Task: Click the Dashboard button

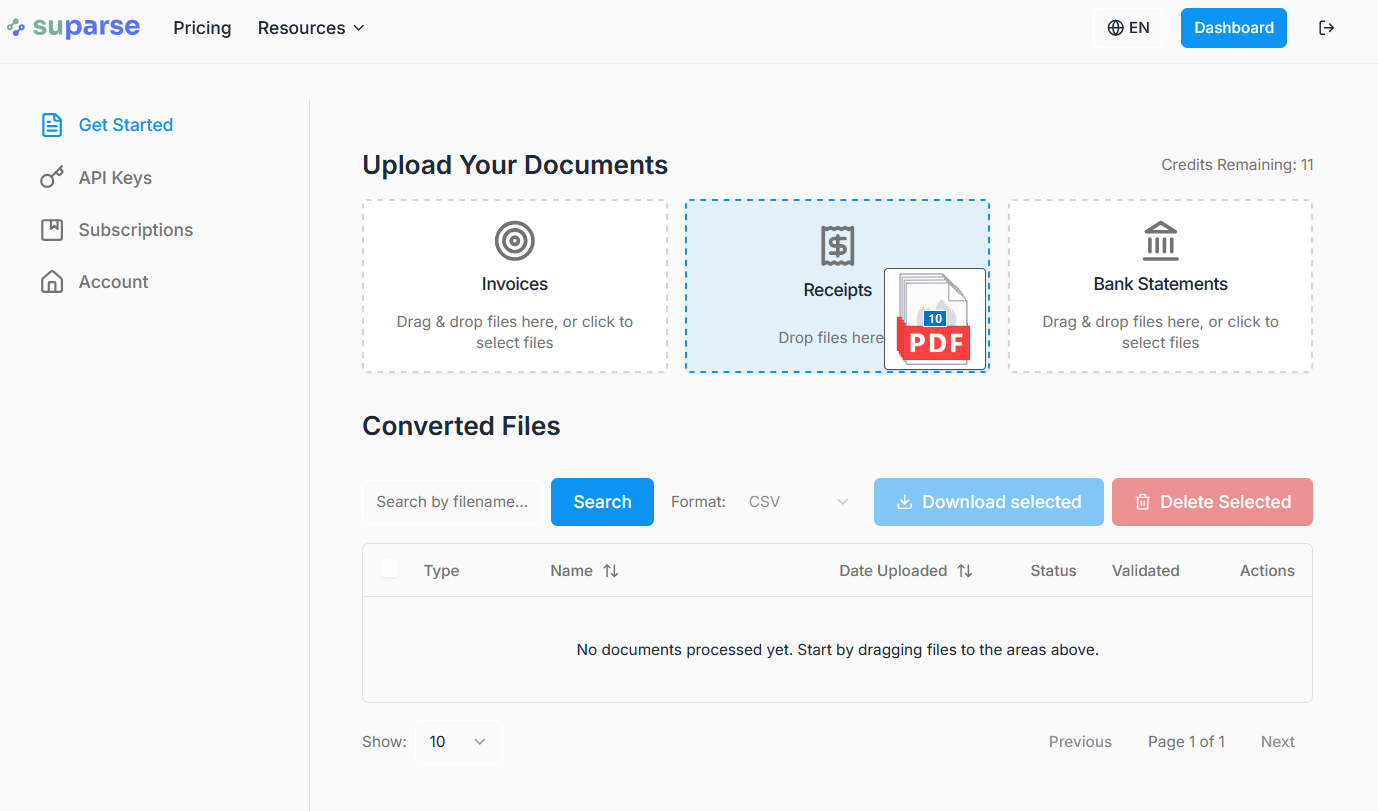Action: point(1233,28)
